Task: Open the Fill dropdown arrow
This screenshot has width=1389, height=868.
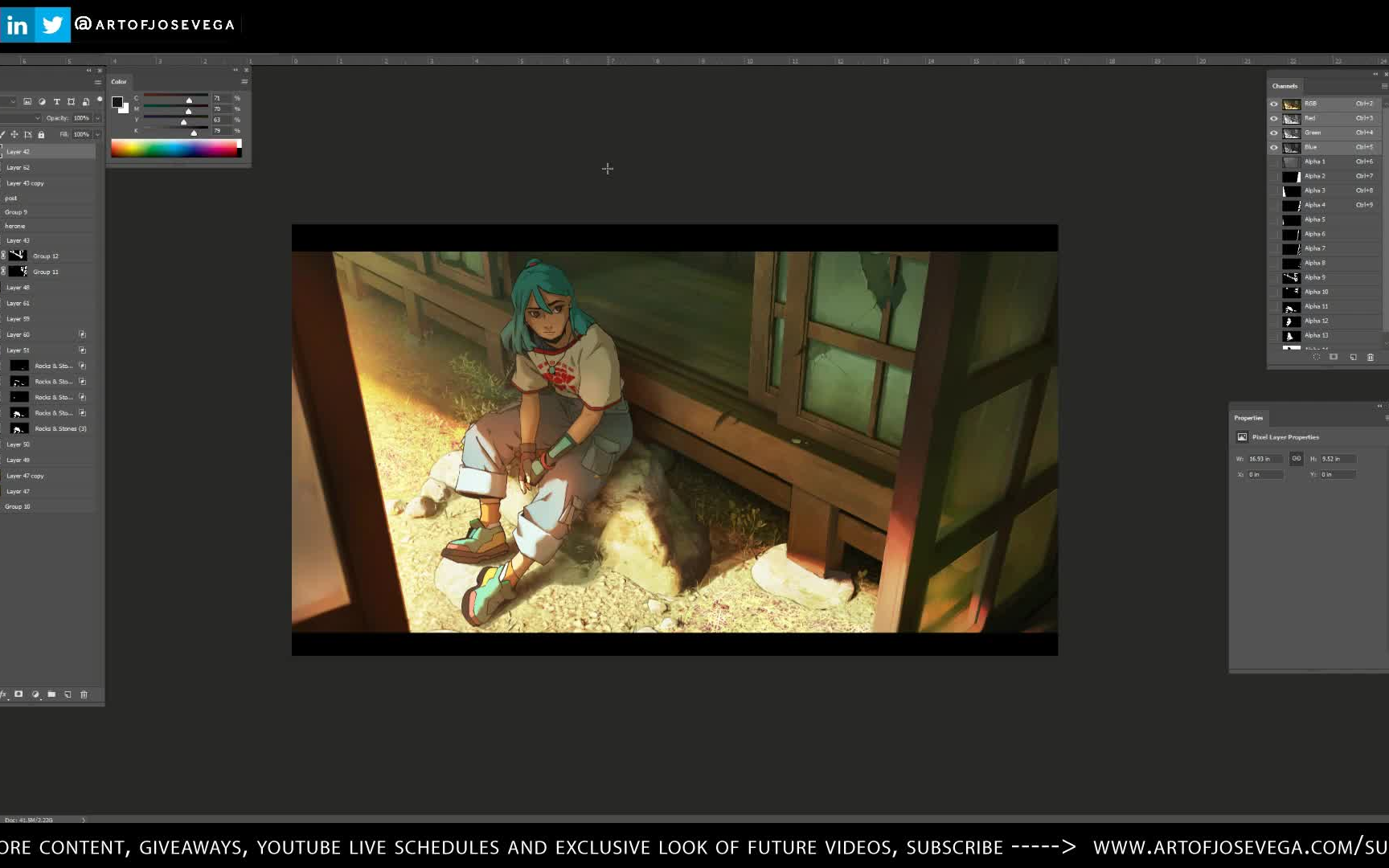Action: (97, 134)
